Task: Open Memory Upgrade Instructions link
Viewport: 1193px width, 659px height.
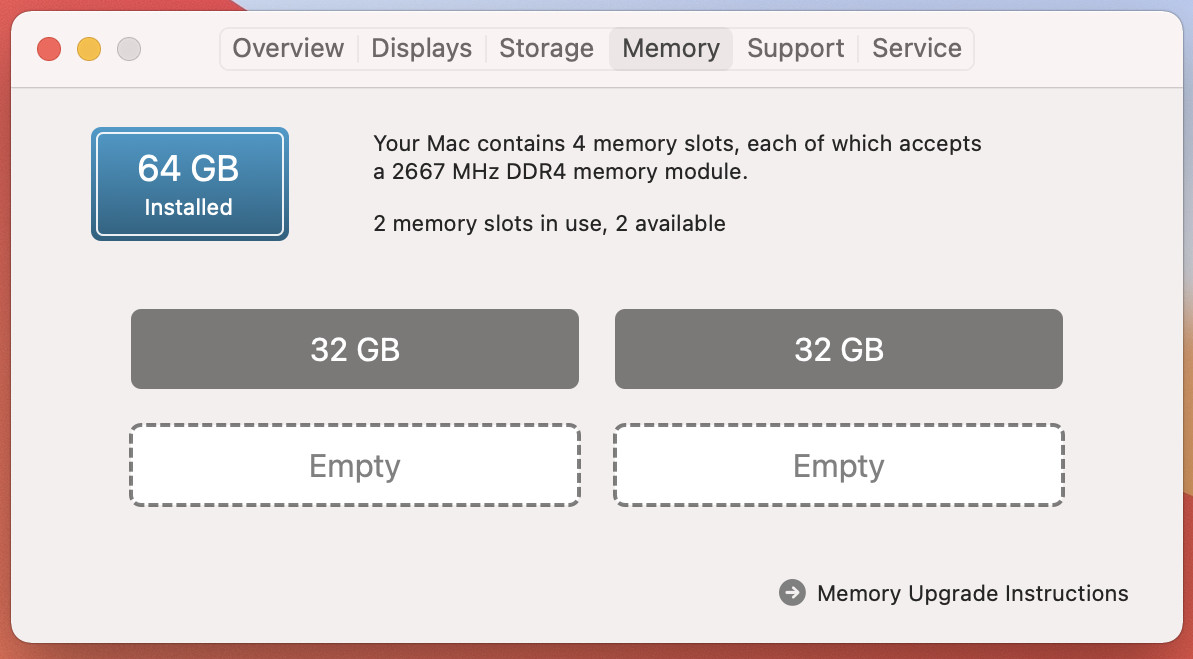Action: tap(972, 593)
